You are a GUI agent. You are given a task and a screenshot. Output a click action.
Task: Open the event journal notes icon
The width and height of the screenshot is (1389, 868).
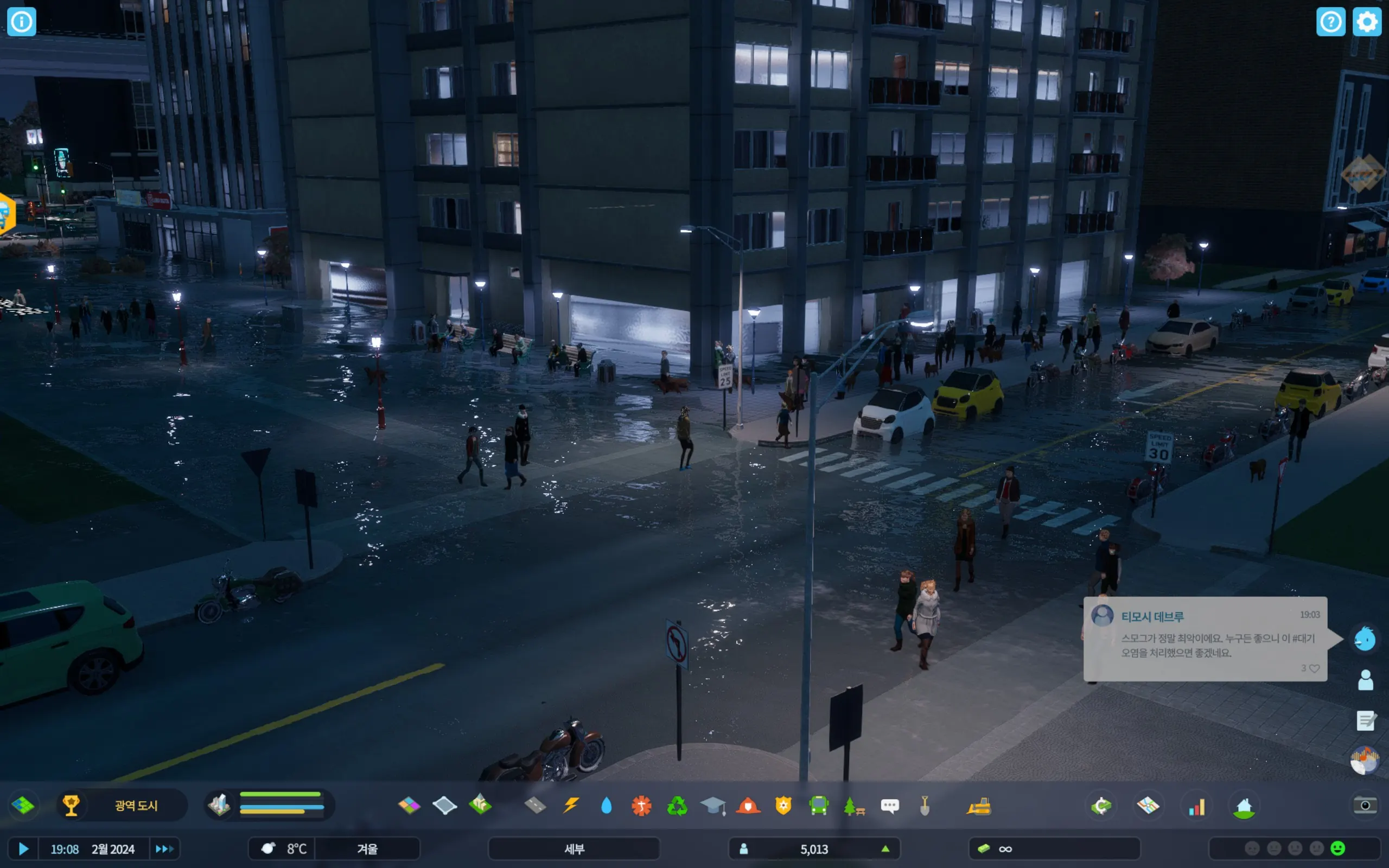1366,720
